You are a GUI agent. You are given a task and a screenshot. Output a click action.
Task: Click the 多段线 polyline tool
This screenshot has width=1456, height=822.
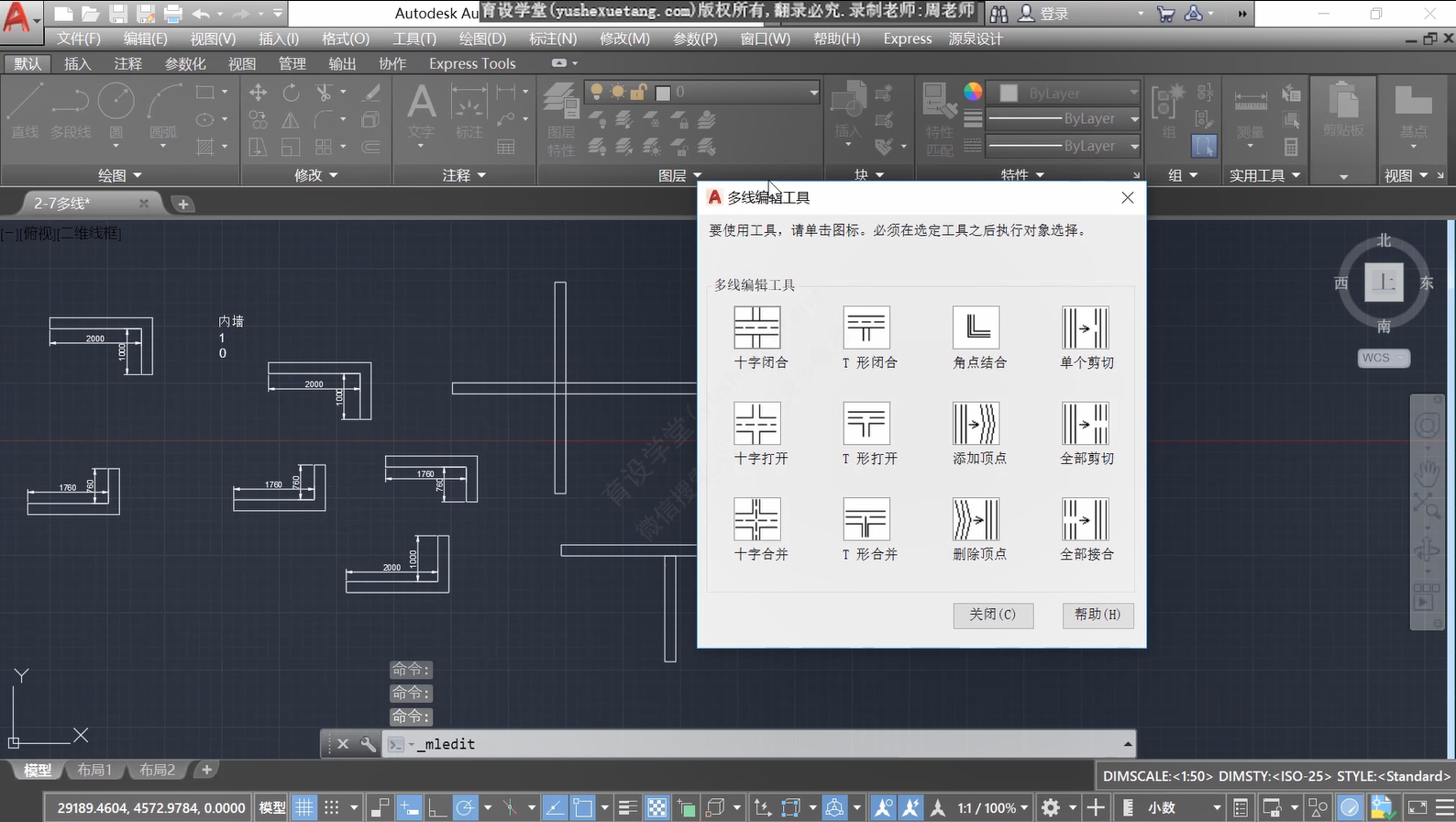pos(71,110)
